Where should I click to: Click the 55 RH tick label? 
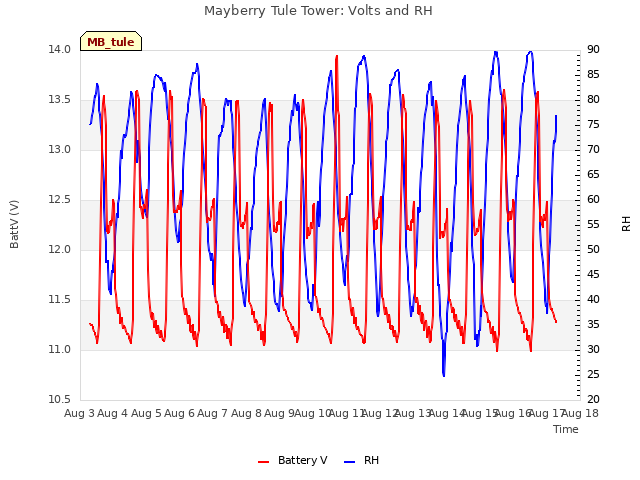point(593,224)
